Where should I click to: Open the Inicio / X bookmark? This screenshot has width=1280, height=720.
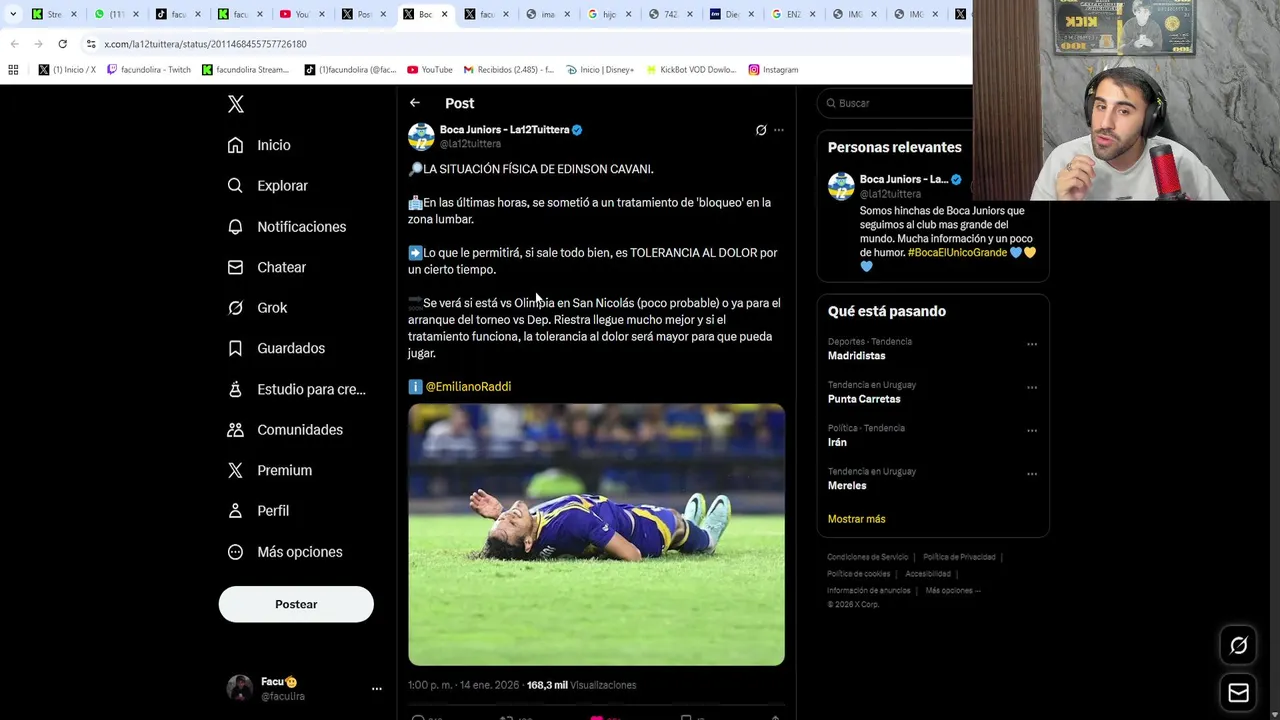(x=67, y=70)
